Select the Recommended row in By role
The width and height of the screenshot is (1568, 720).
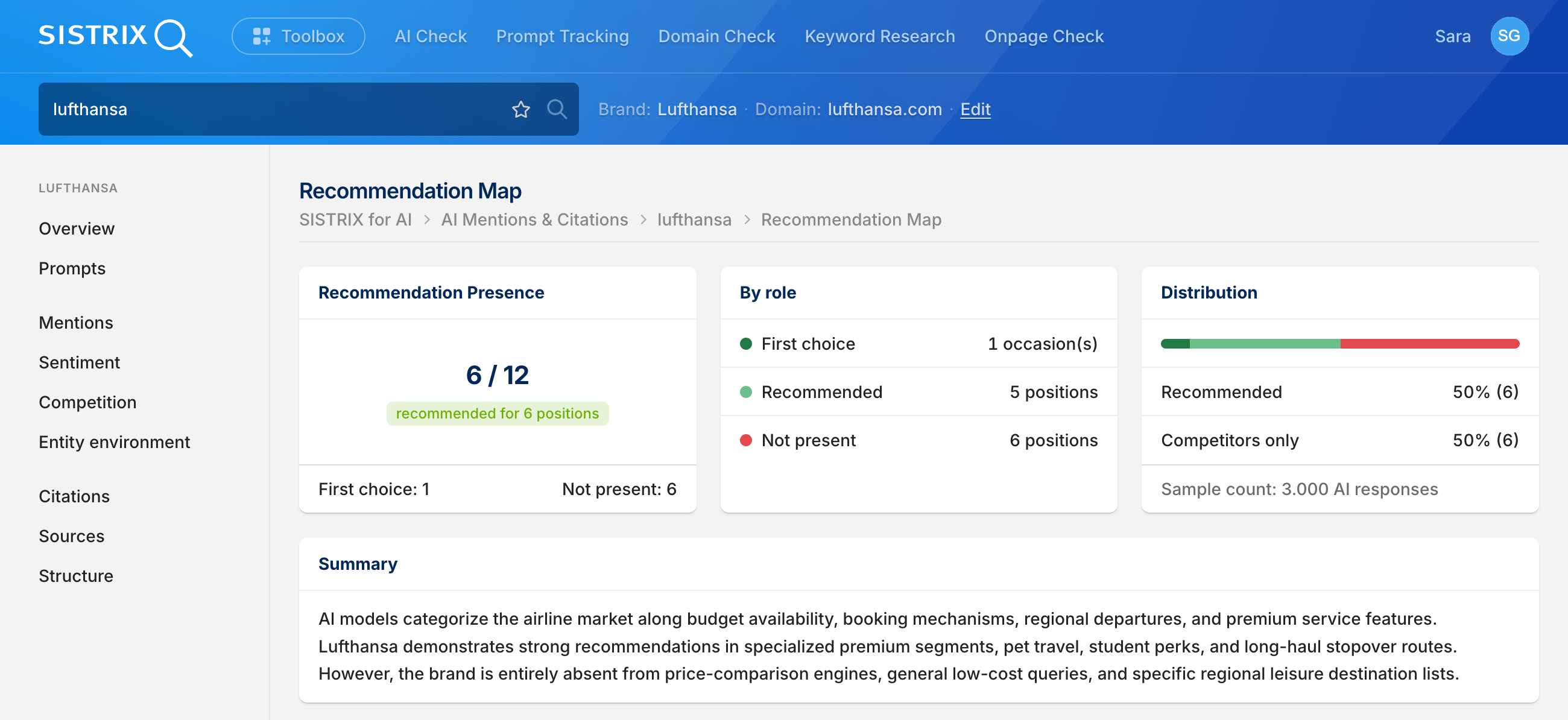[918, 392]
